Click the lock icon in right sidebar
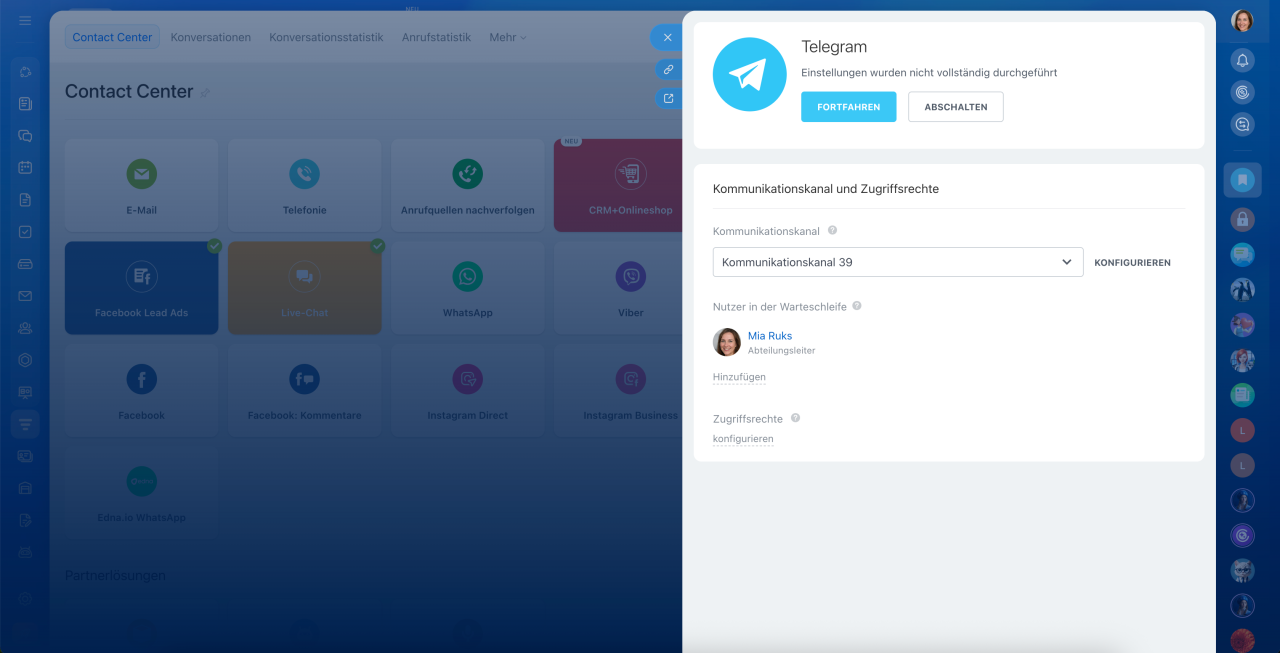Image resolution: width=1280 pixels, height=653 pixels. (1242, 219)
